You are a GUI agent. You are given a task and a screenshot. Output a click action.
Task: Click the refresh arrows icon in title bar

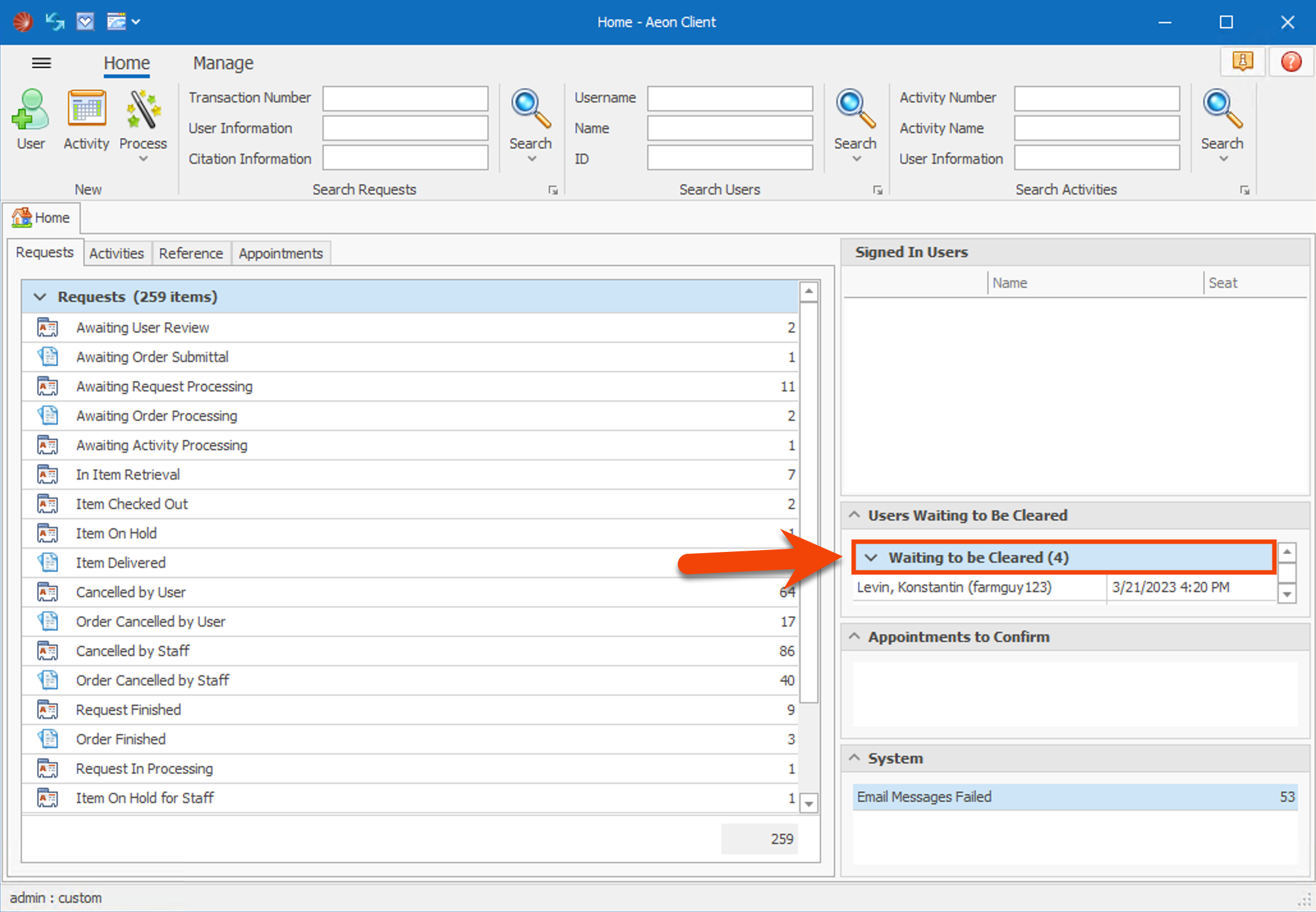click(x=55, y=22)
